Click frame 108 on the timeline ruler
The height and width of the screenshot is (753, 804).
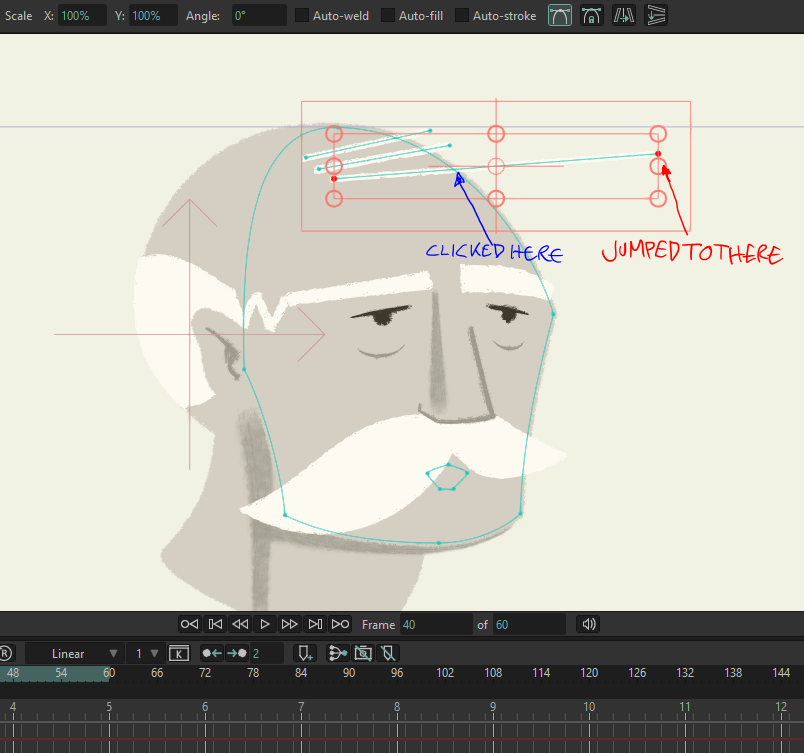[x=493, y=673]
